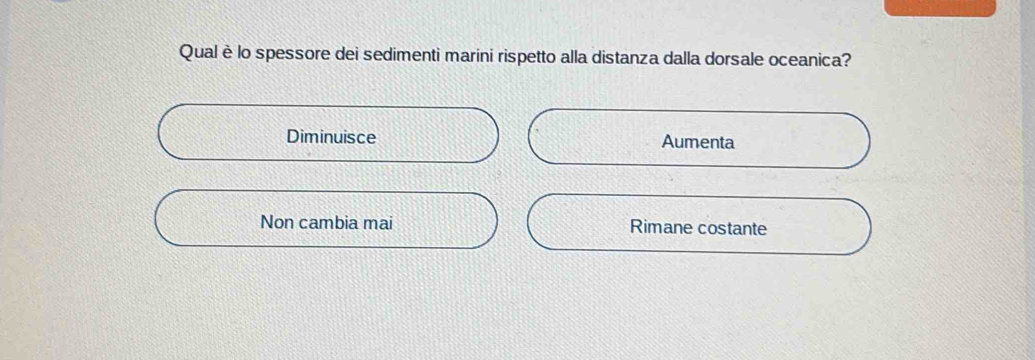Mark "Rimane costante" as your answer
The height and width of the screenshot is (360, 1035).
(699, 226)
